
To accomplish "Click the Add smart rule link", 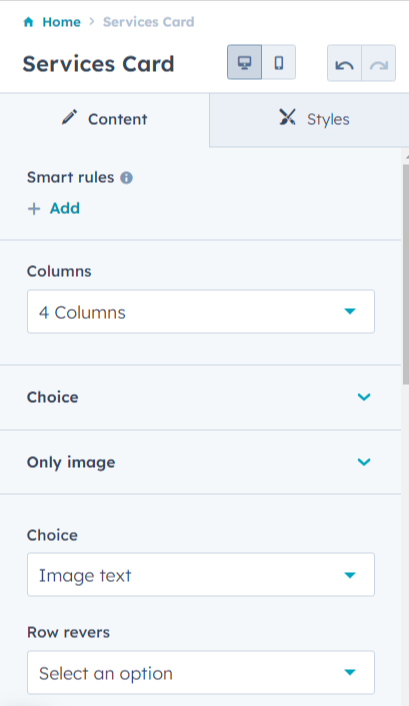I will click(65, 208).
